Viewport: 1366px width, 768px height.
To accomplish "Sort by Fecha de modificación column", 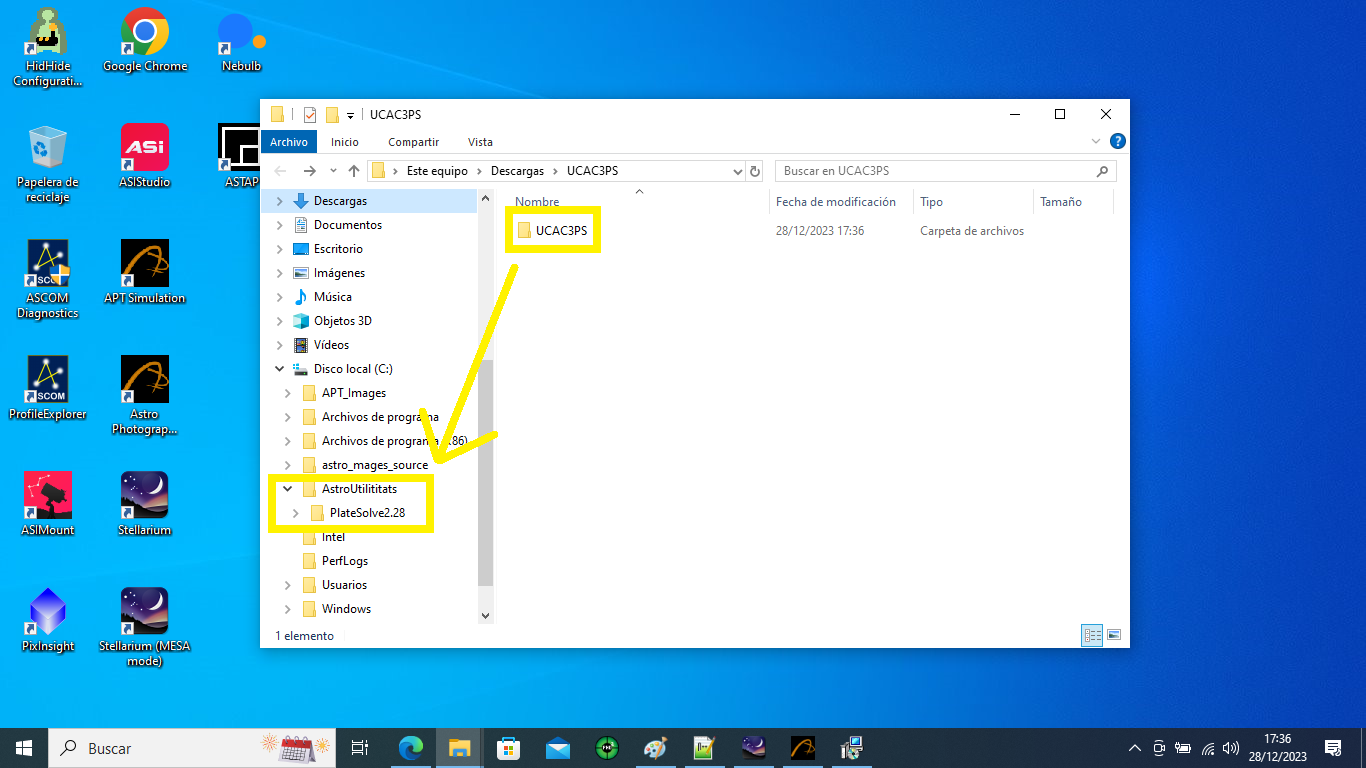I will pyautogui.click(x=835, y=202).
